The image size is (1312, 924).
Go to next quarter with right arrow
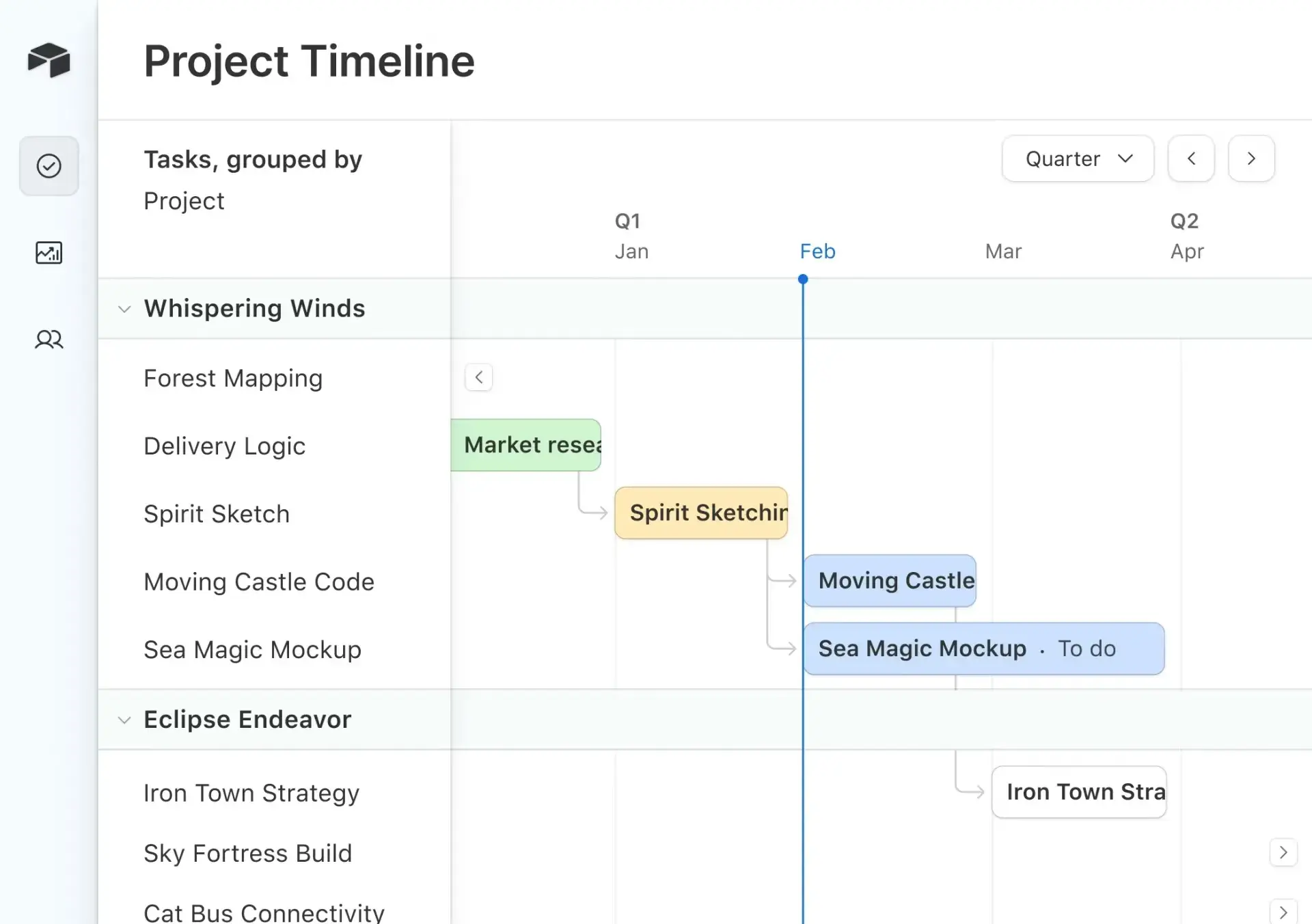[x=1251, y=159]
